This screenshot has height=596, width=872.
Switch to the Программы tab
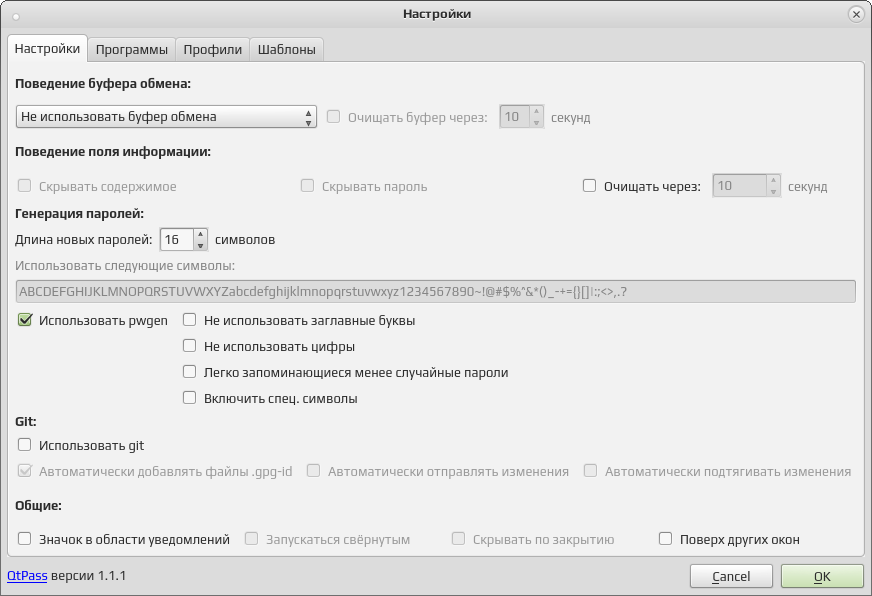pyautogui.click(x=132, y=49)
